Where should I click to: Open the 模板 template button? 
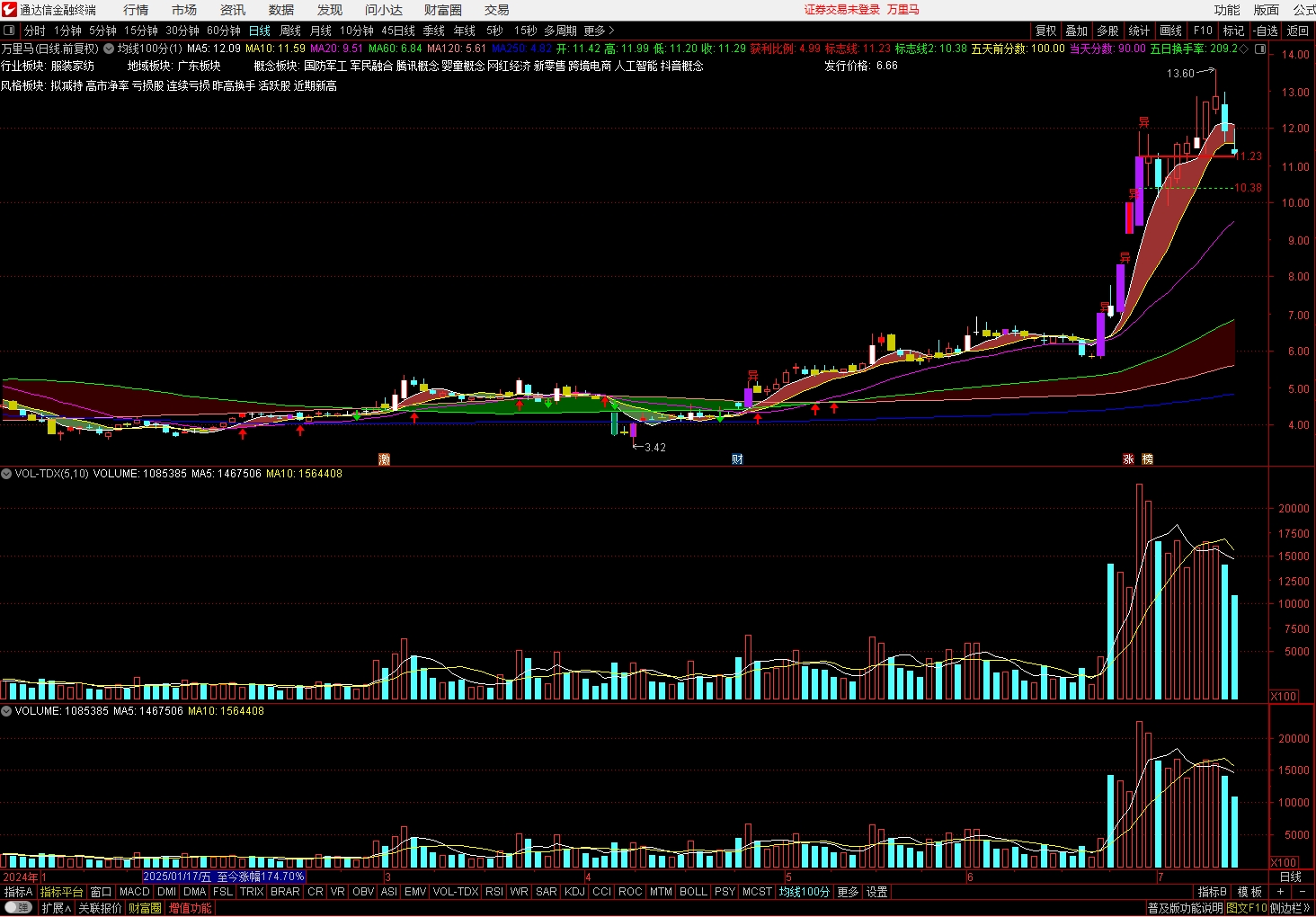coord(1249,892)
